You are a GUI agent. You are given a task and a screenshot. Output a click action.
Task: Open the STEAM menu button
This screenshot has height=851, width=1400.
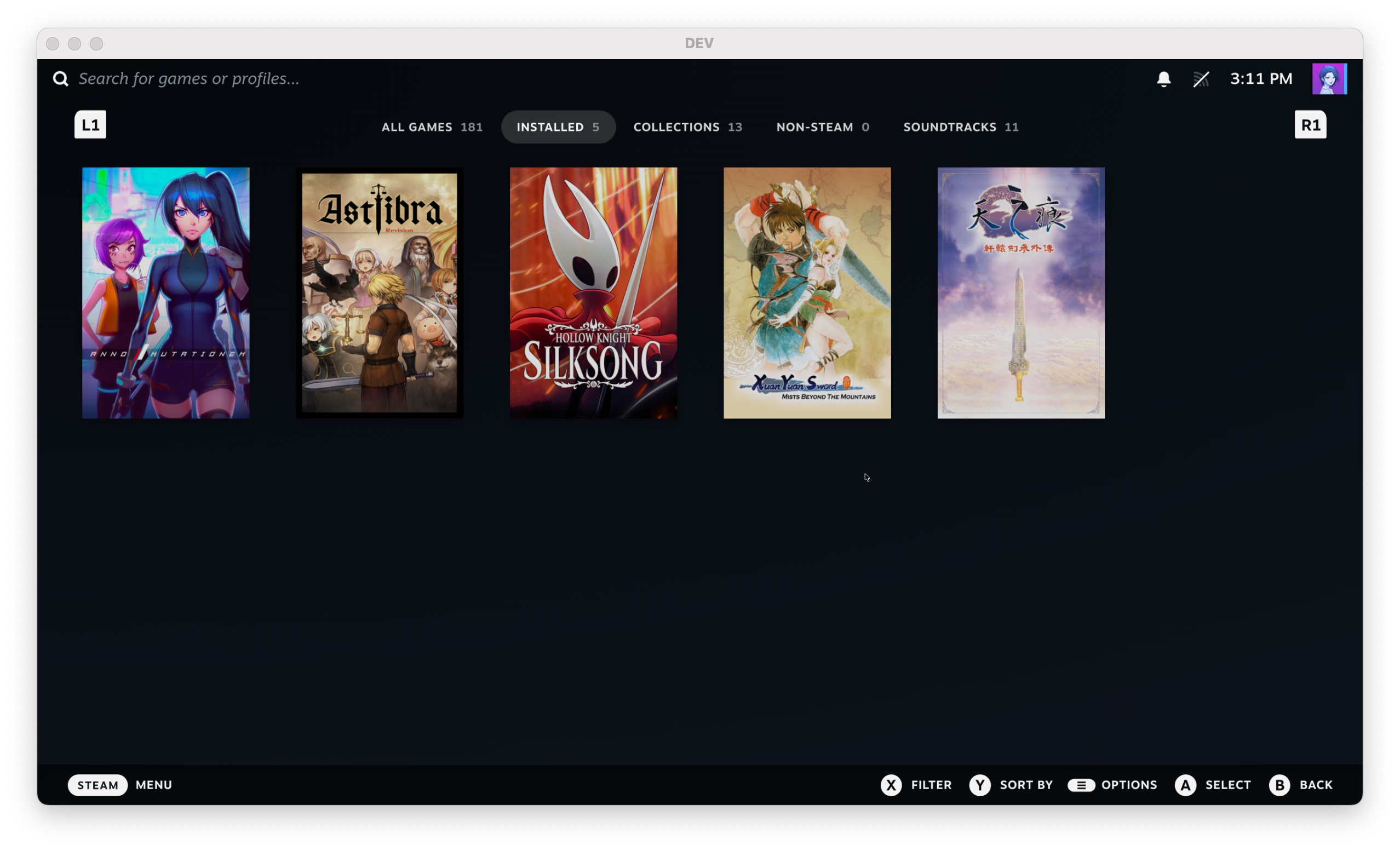point(97,785)
